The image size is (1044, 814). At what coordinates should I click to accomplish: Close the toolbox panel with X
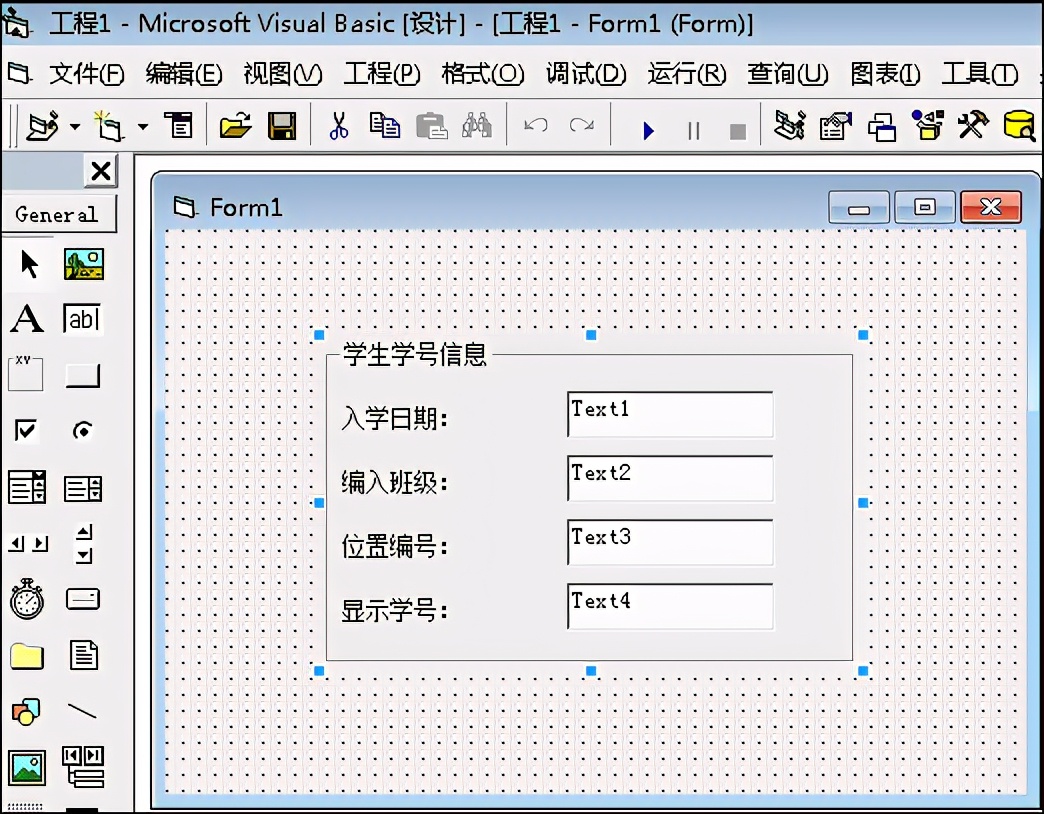point(101,170)
